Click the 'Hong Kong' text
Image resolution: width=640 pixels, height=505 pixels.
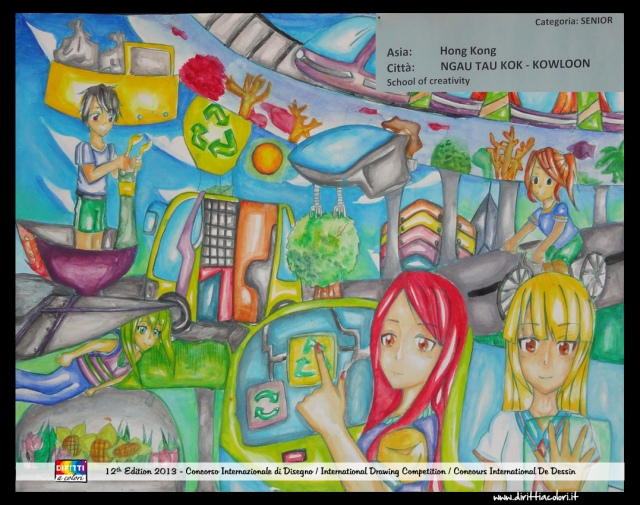click(x=468, y=51)
